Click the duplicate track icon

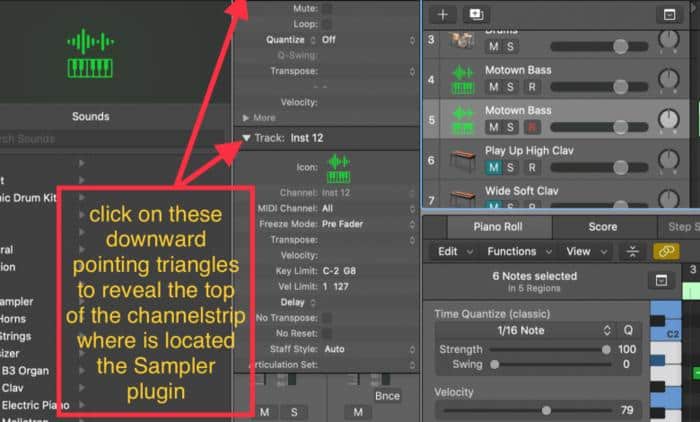pyautogui.click(x=476, y=15)
